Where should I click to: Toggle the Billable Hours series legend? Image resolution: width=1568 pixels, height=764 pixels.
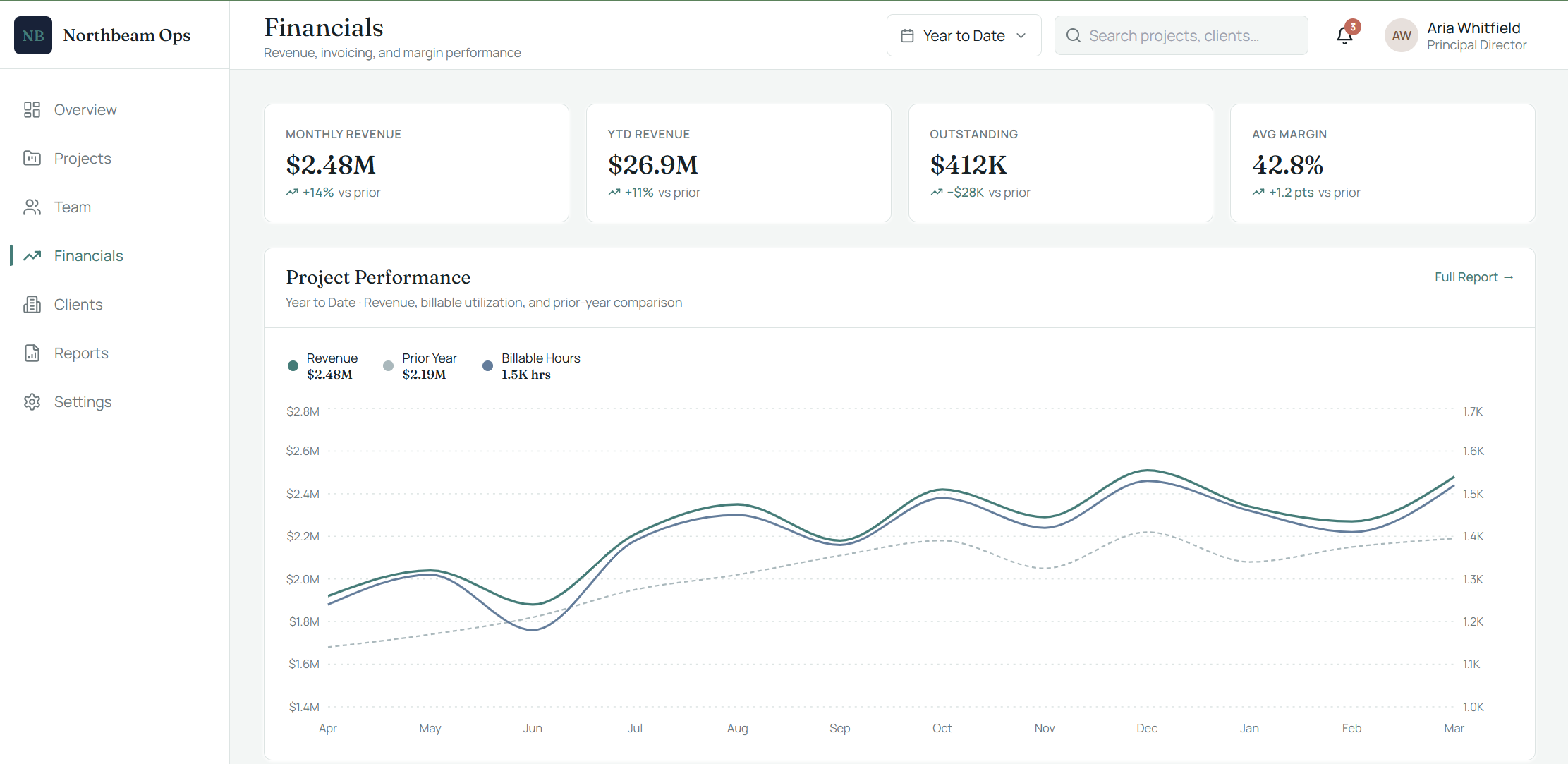pos(531,366)
